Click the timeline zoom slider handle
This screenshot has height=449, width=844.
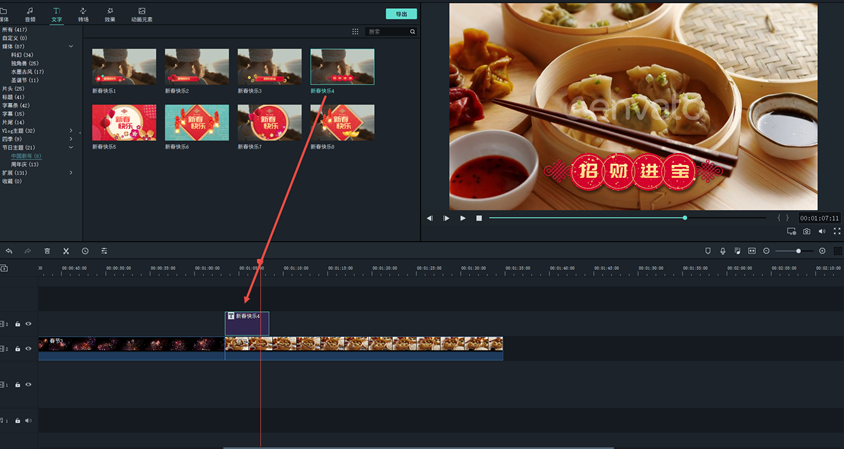(798, 251)
